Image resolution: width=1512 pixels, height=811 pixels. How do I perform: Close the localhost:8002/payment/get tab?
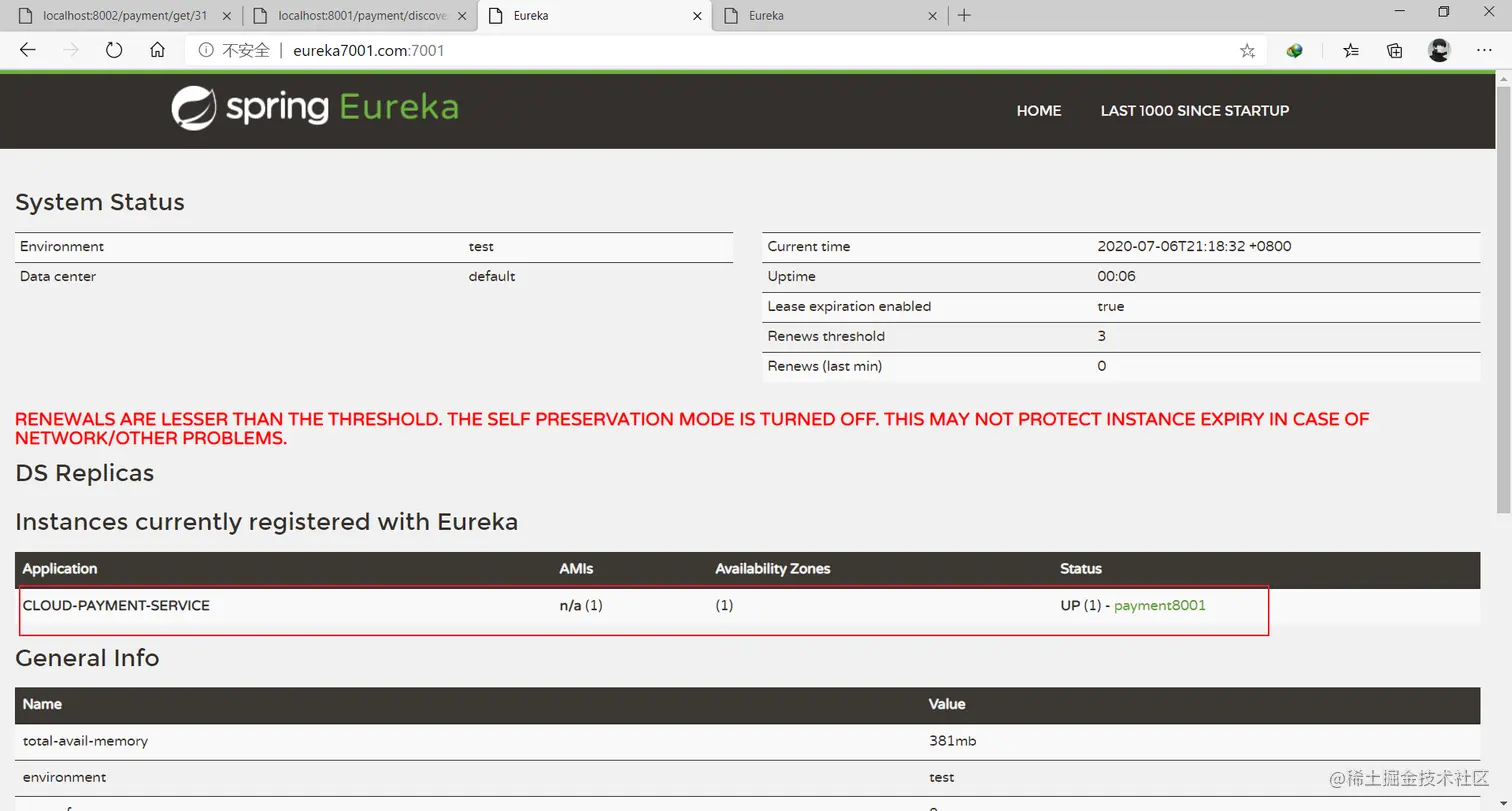click(226, 16)
